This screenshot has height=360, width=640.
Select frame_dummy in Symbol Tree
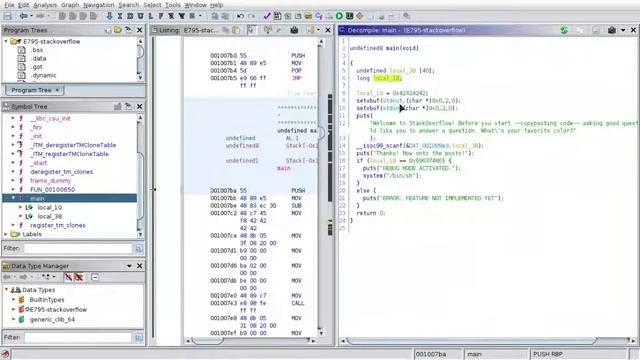(51, 181)
